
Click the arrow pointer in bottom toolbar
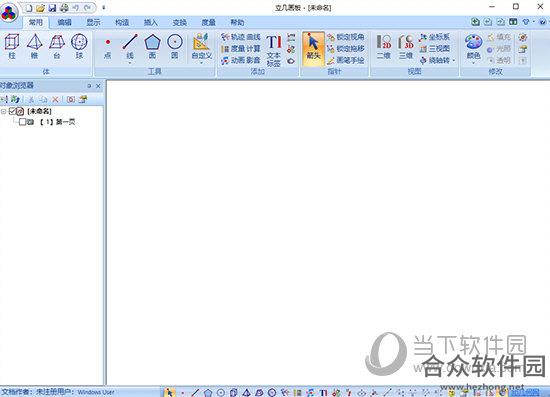point(169,392)
